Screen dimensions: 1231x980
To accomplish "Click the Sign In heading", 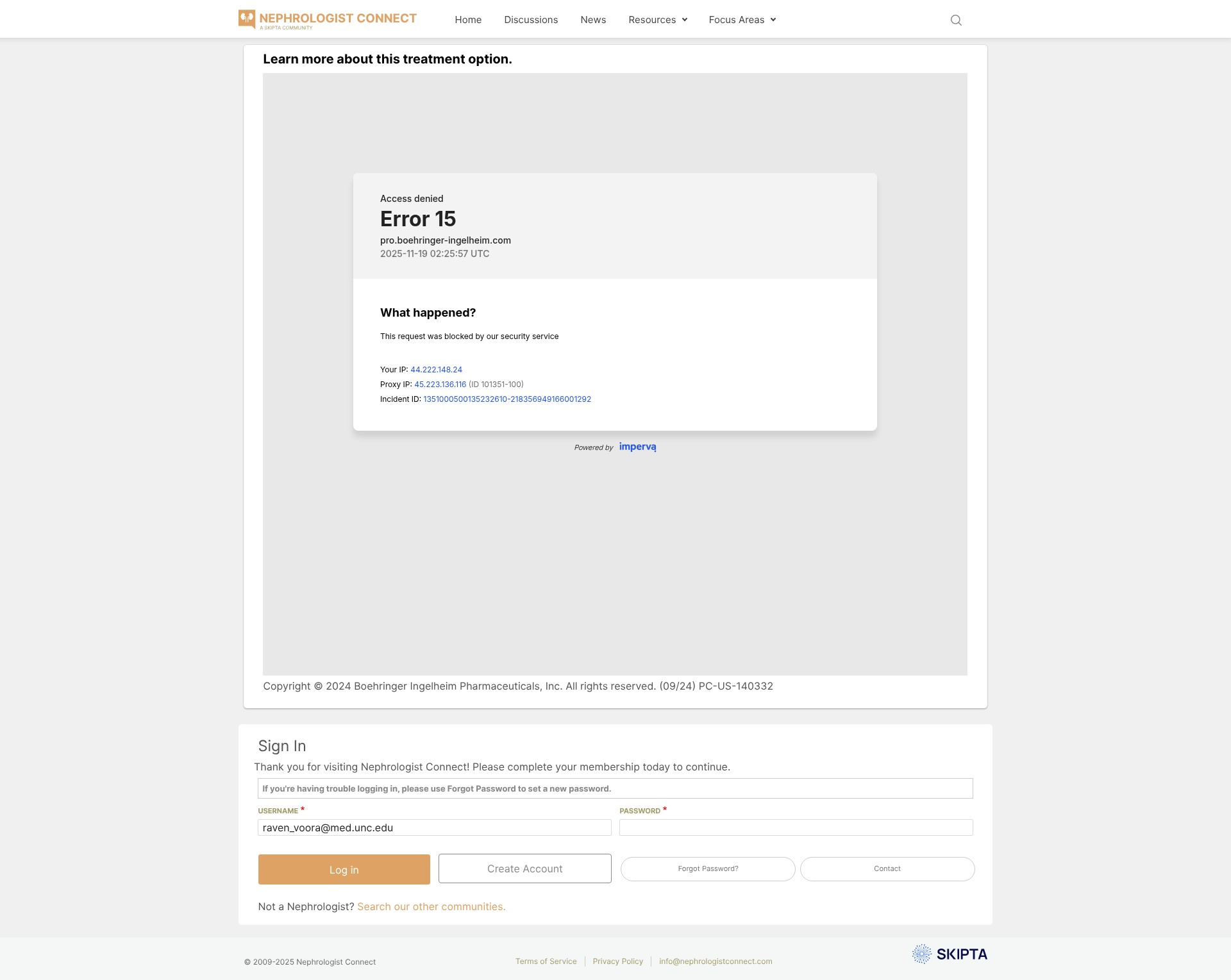I will [282, 746].
